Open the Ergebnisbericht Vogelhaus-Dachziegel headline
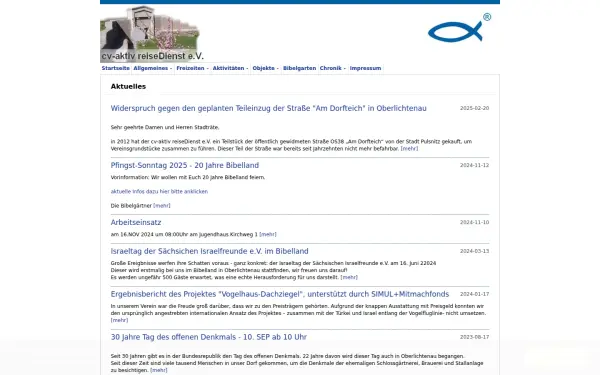This screenshot has height=375, width=600. (280, 294)
